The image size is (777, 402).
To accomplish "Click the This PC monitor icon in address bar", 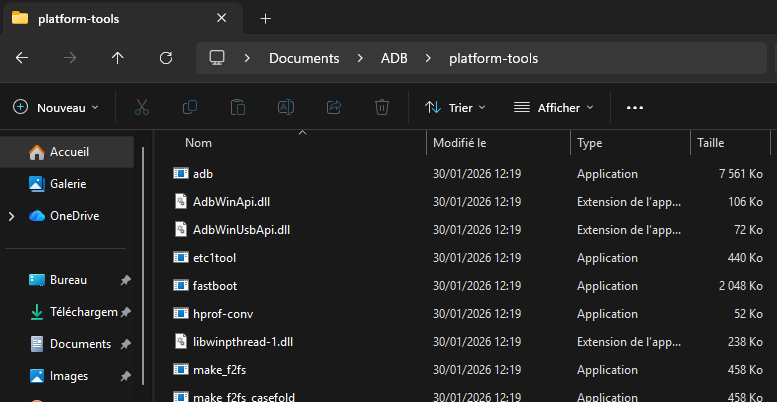I will tap(217, 58).
